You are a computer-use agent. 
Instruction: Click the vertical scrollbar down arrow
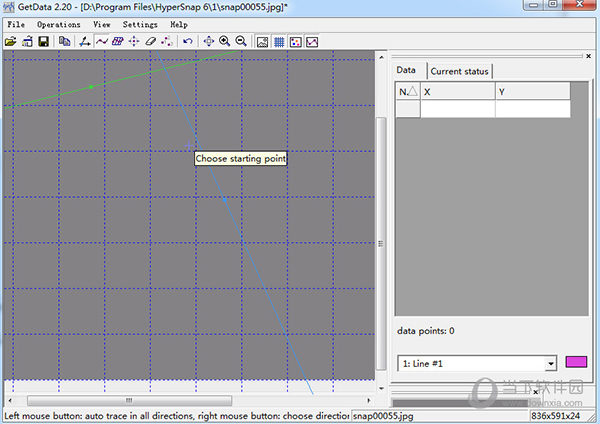click(x=381, y=388)
